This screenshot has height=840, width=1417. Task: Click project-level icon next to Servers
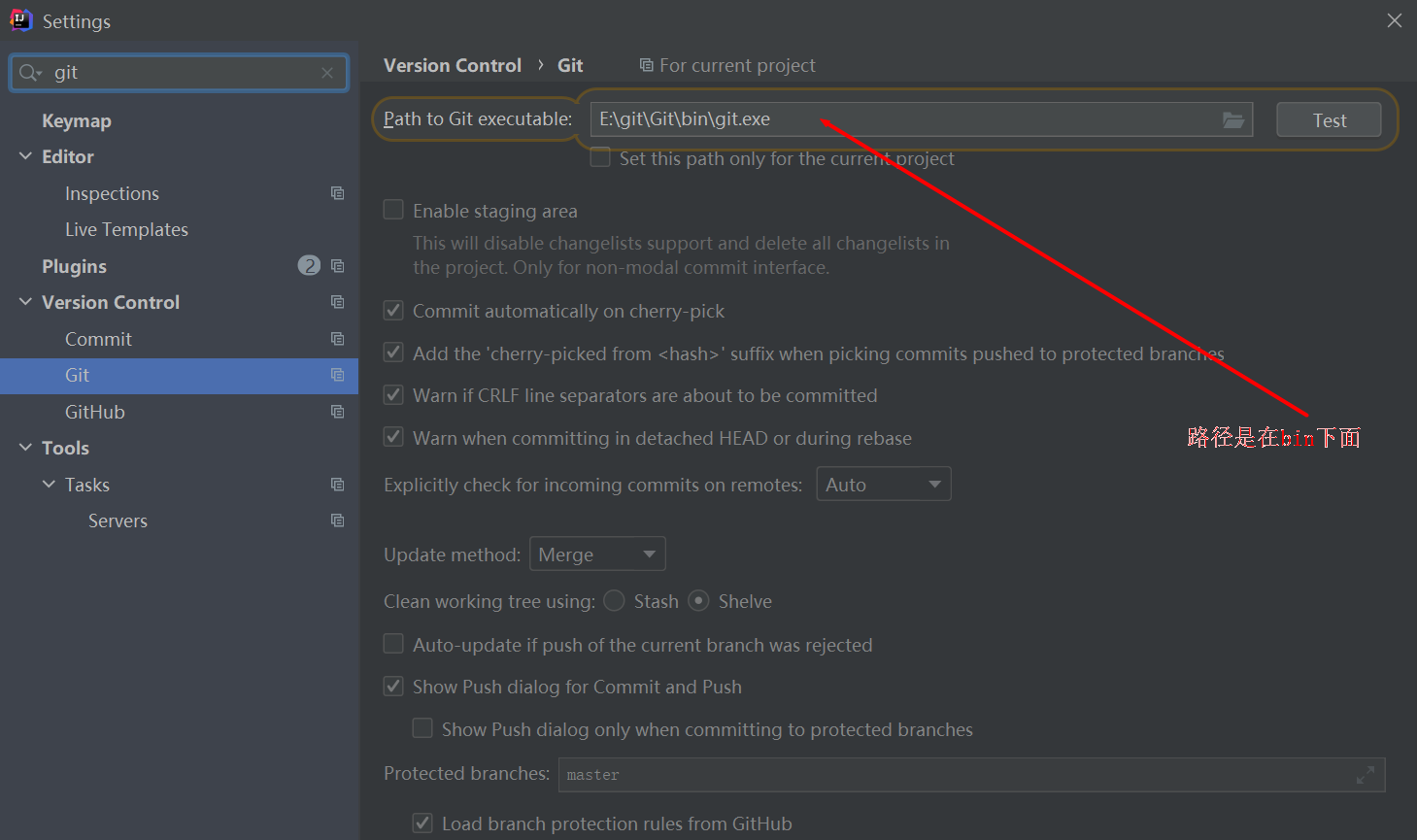click(337, 521)
